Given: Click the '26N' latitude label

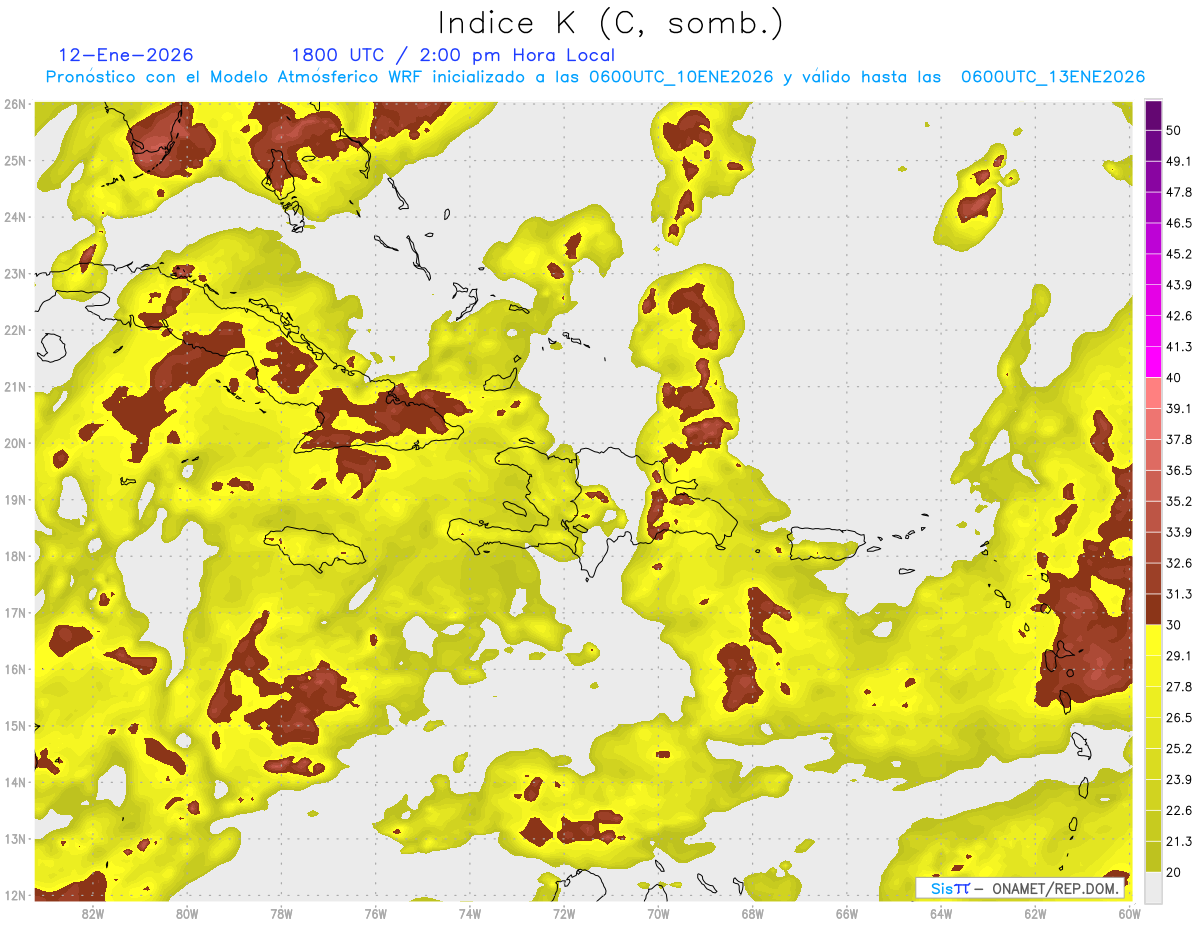Looking at the screenshot, I should click(x=15, y=104).
